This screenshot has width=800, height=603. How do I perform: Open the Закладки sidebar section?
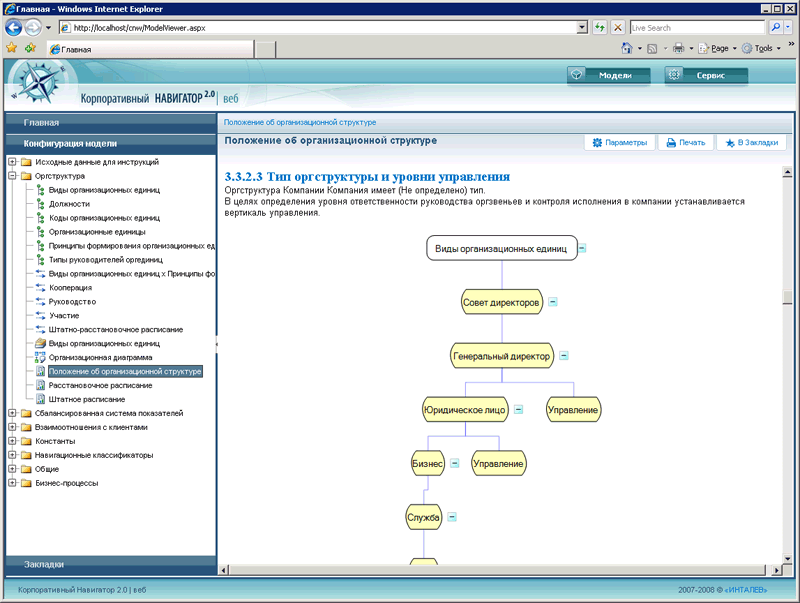tap(111, 564)
